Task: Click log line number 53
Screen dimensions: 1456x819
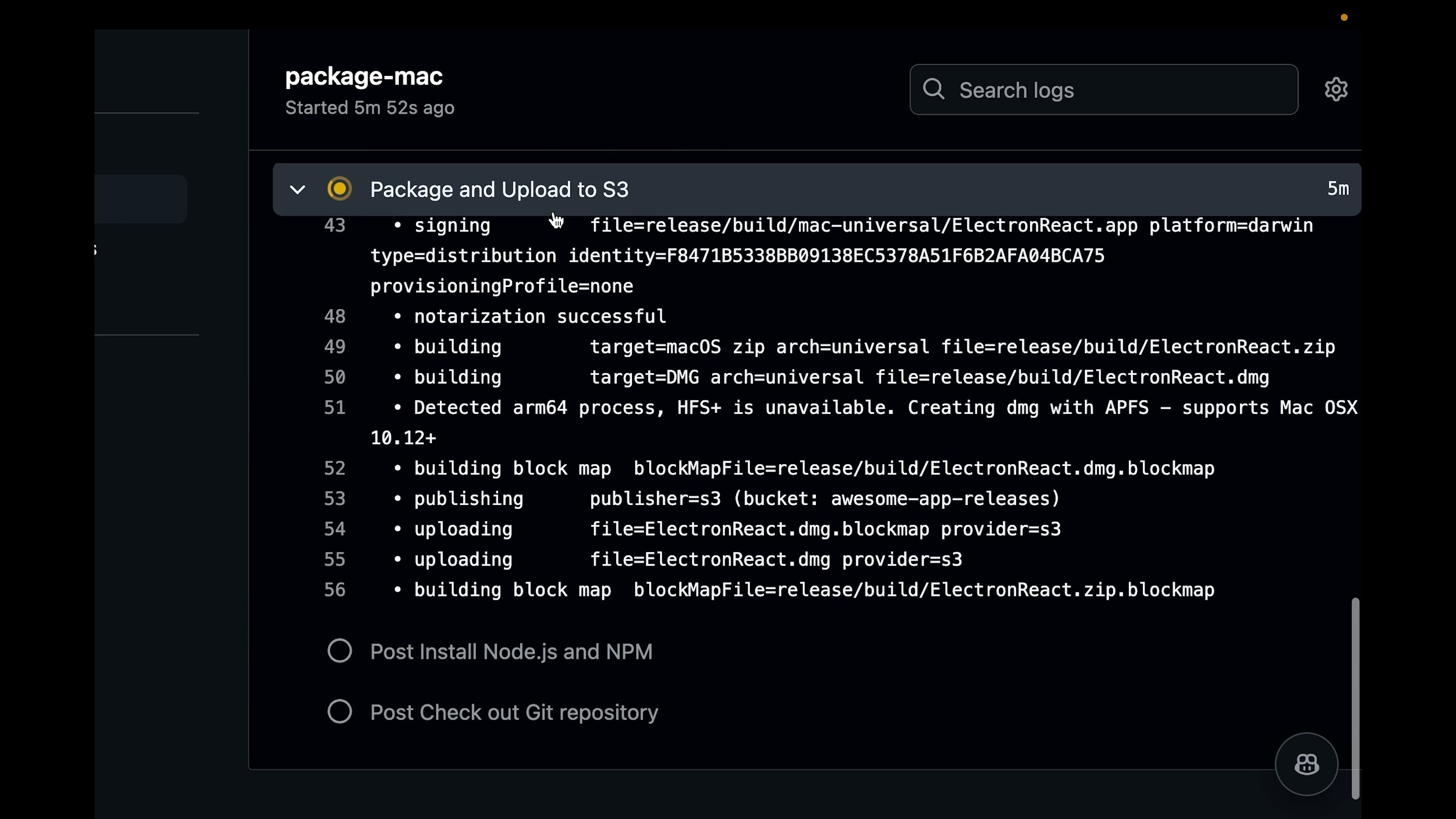Action: click(334, 499)
